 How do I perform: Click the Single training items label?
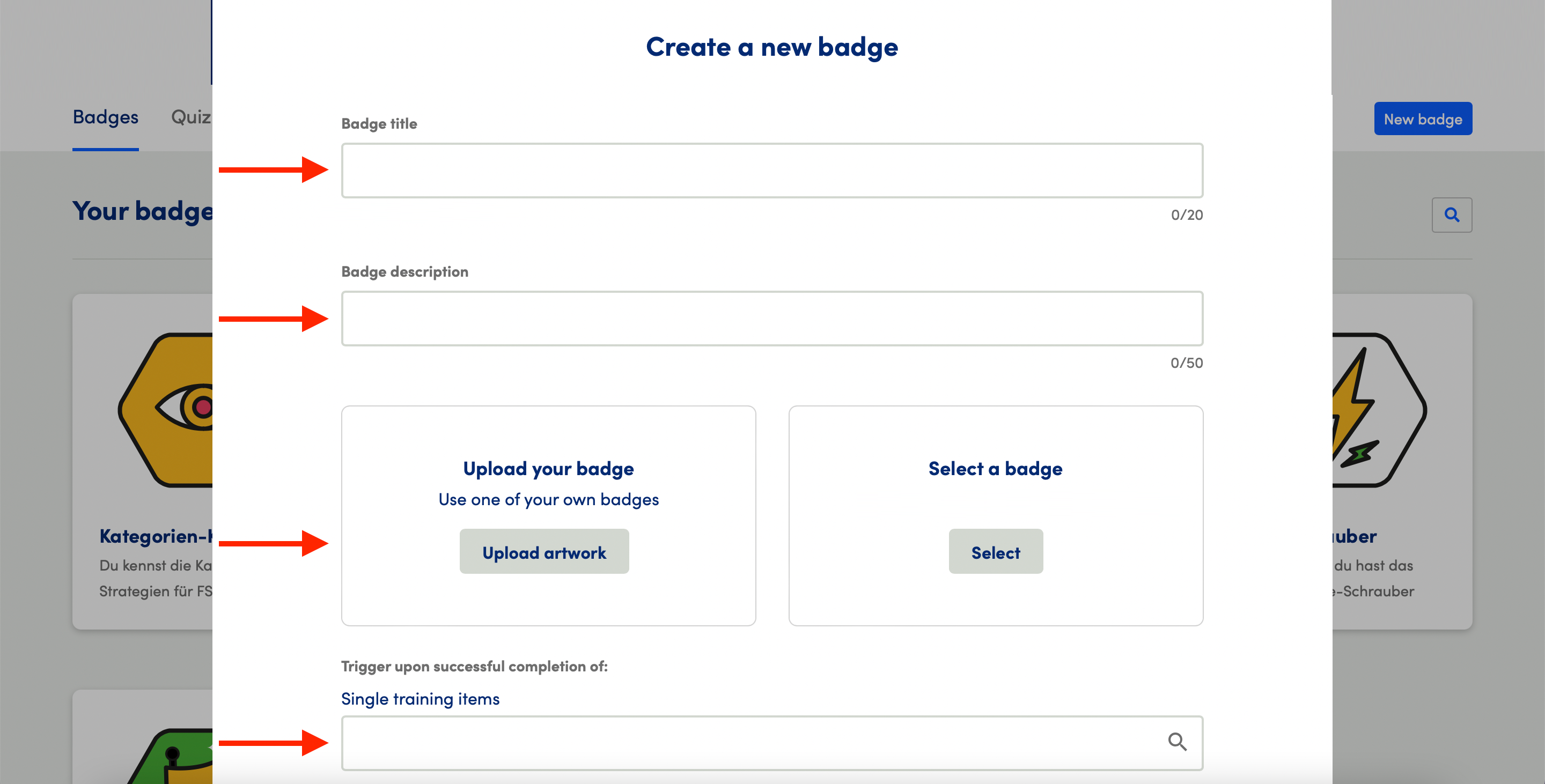point(420,699)
